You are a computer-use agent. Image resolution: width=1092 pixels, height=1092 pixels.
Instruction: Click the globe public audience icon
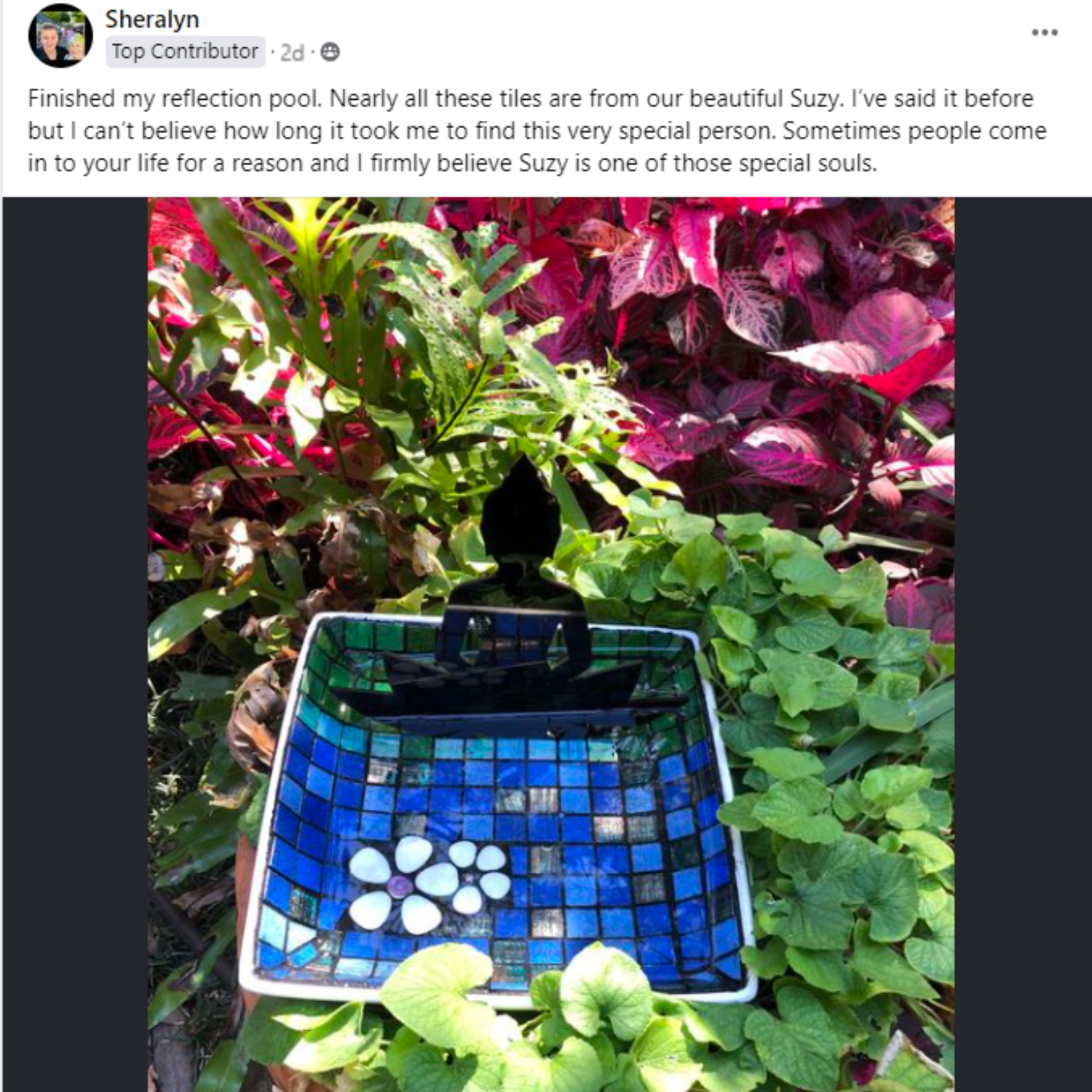pyautogui.click(x=330, y=52)
